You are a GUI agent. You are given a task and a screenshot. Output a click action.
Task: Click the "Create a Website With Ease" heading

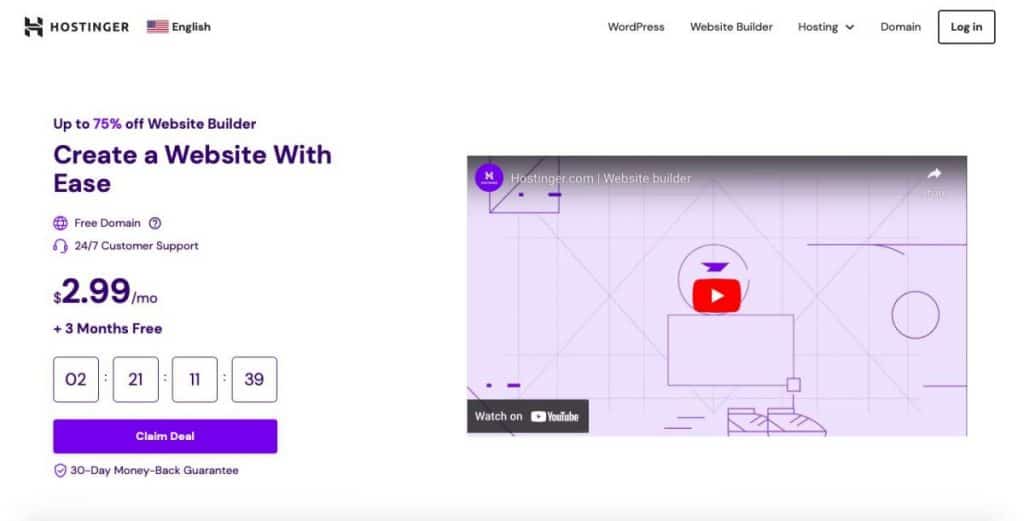[193, 169]
